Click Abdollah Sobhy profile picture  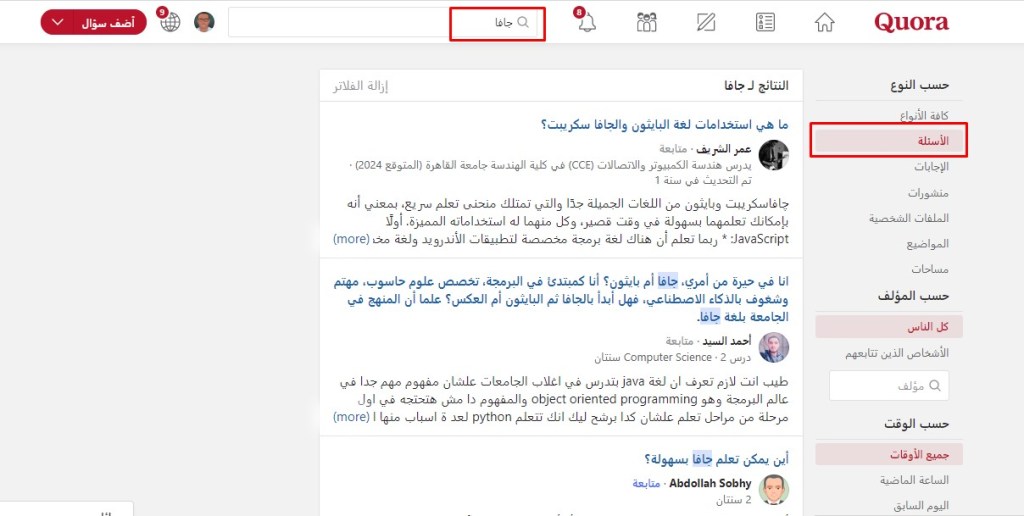[x=774, y=490]
